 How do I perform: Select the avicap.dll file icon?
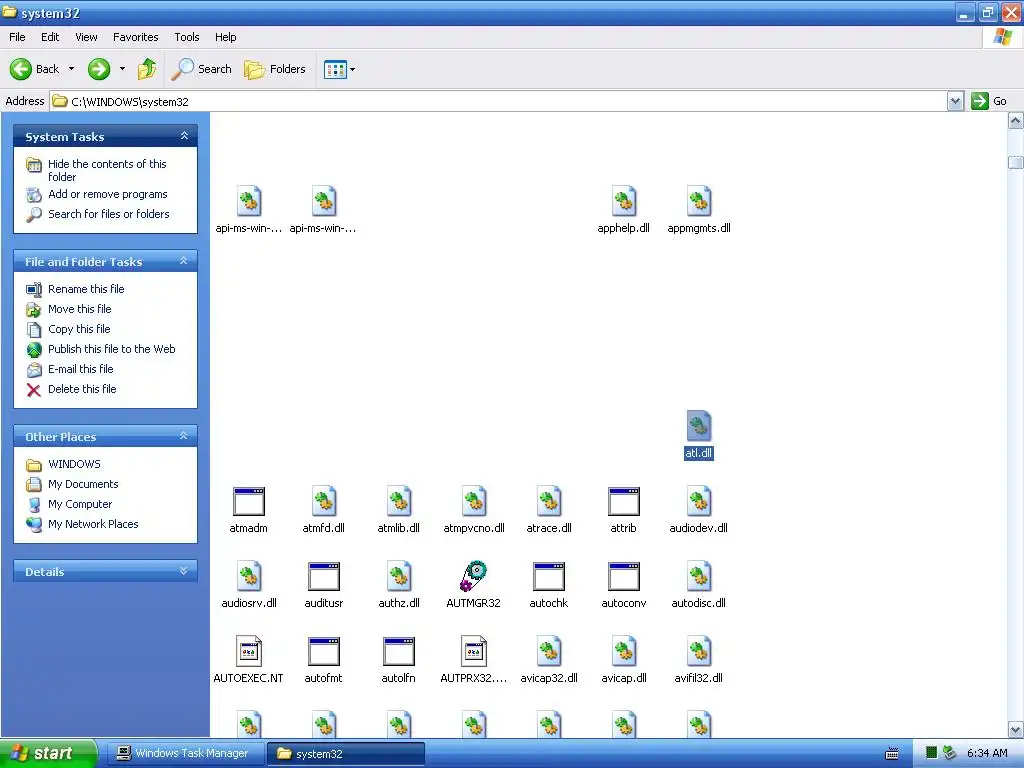pos(624,651)
